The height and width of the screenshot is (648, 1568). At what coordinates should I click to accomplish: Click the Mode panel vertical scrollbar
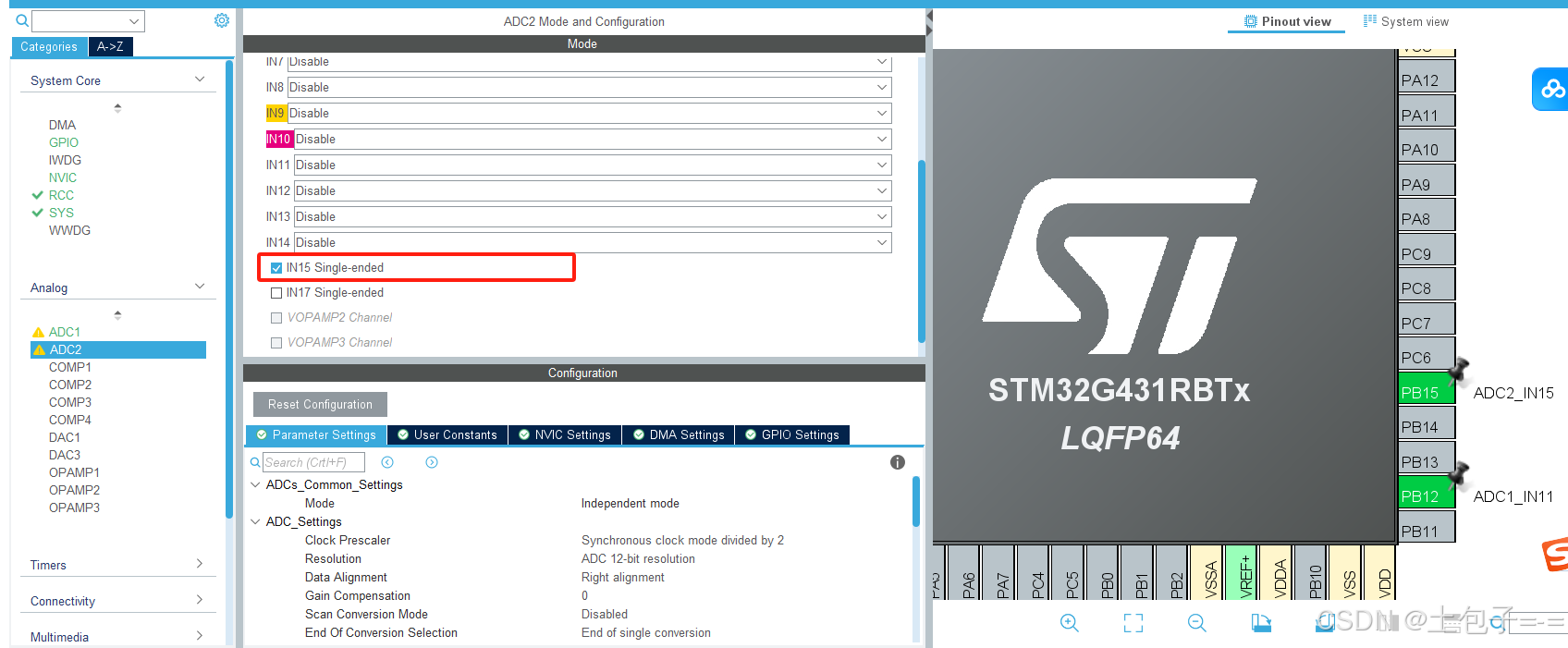(921, 251)
